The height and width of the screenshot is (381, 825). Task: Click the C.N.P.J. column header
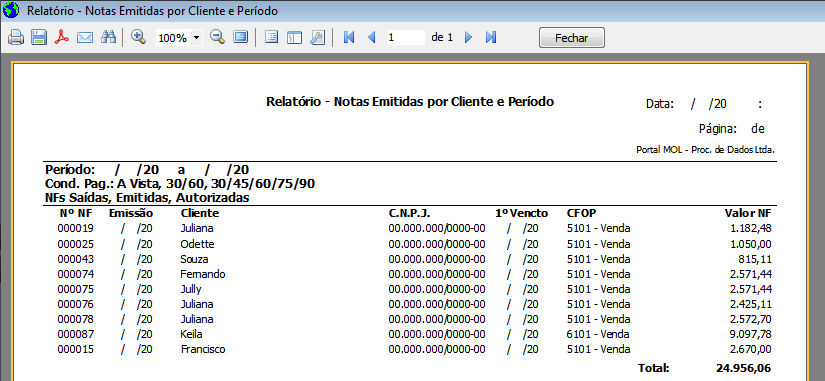(x=409, y=214)
